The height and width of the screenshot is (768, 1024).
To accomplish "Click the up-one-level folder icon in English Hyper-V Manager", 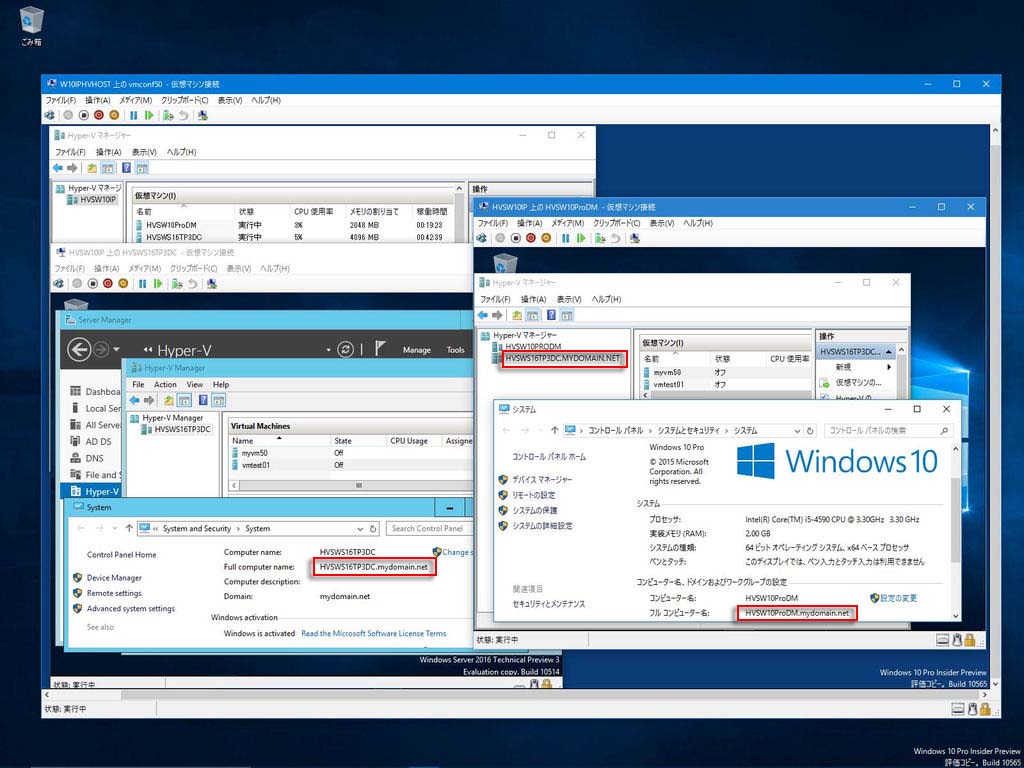I will (x=169, y=400).
